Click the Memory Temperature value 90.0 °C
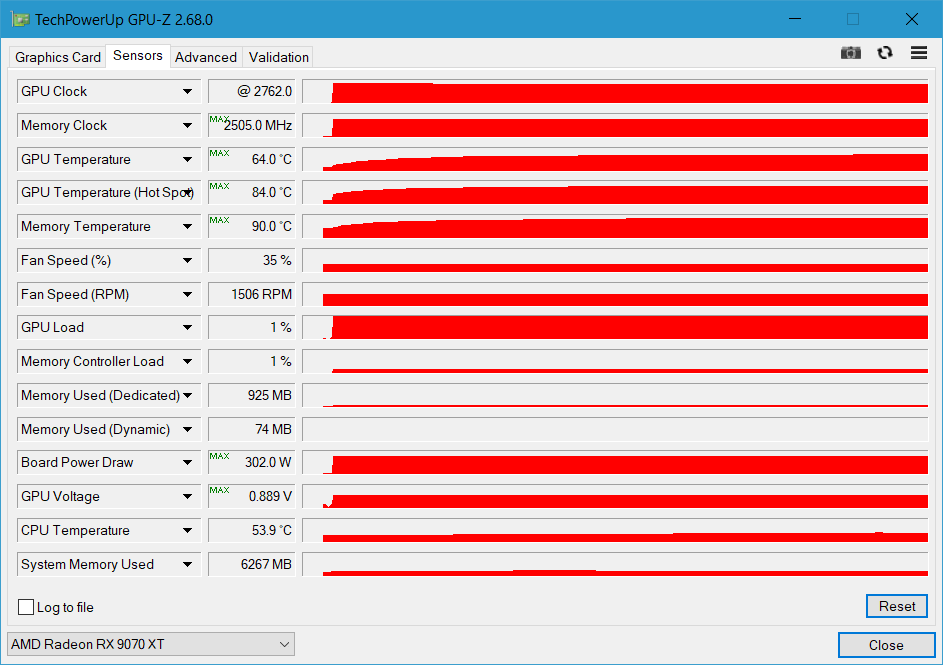This screenshot has width=943, height=665. click(252, 227)
